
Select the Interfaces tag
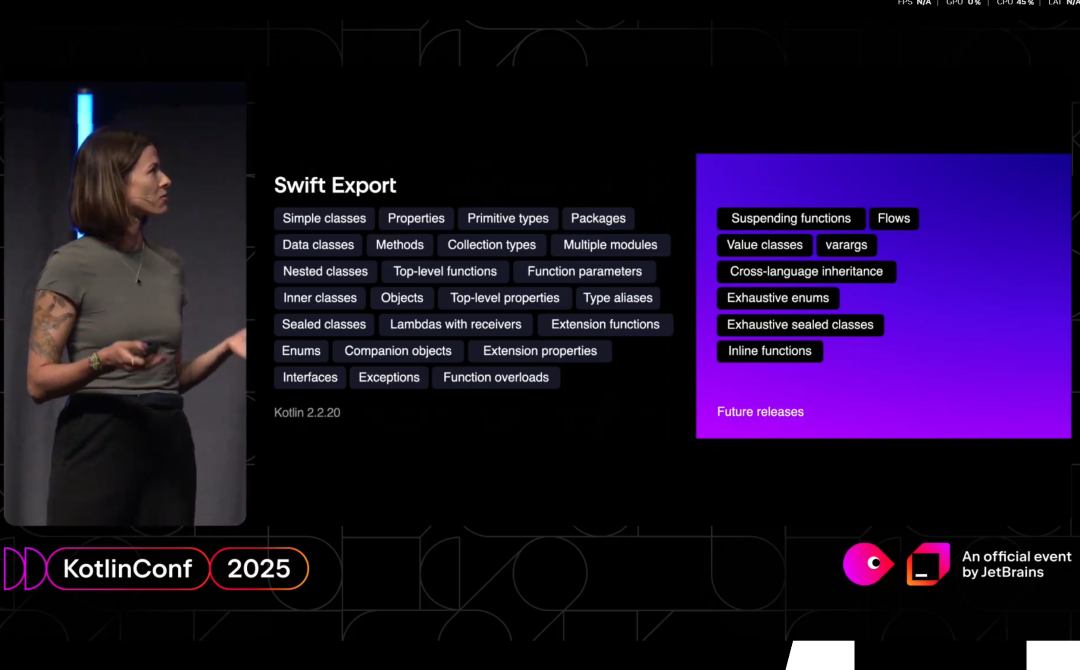click(x=310, y=377)
